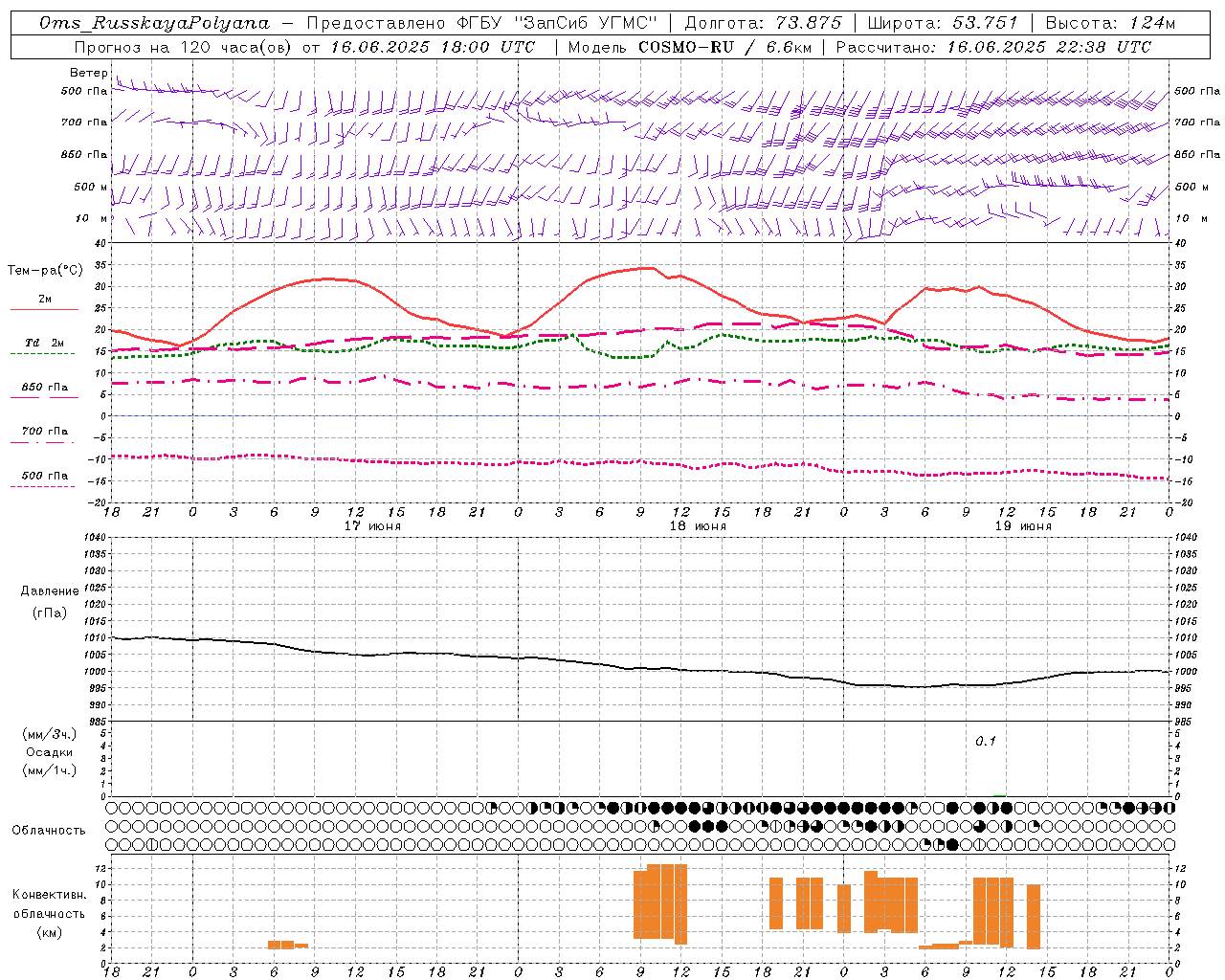
Task: Click the '17 июня' date label
Action: [x=372, y=525]
